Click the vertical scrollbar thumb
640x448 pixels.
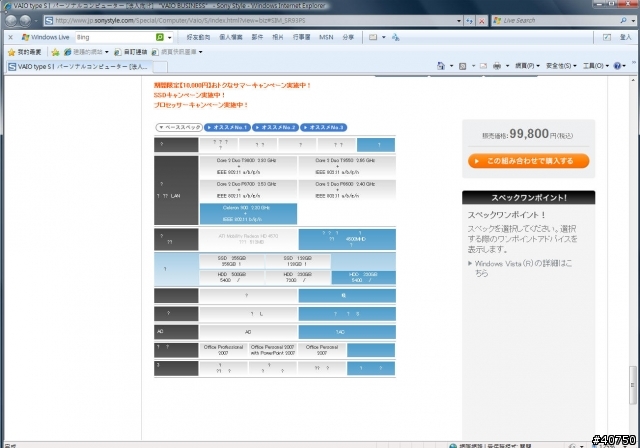[x=632, y=385]
